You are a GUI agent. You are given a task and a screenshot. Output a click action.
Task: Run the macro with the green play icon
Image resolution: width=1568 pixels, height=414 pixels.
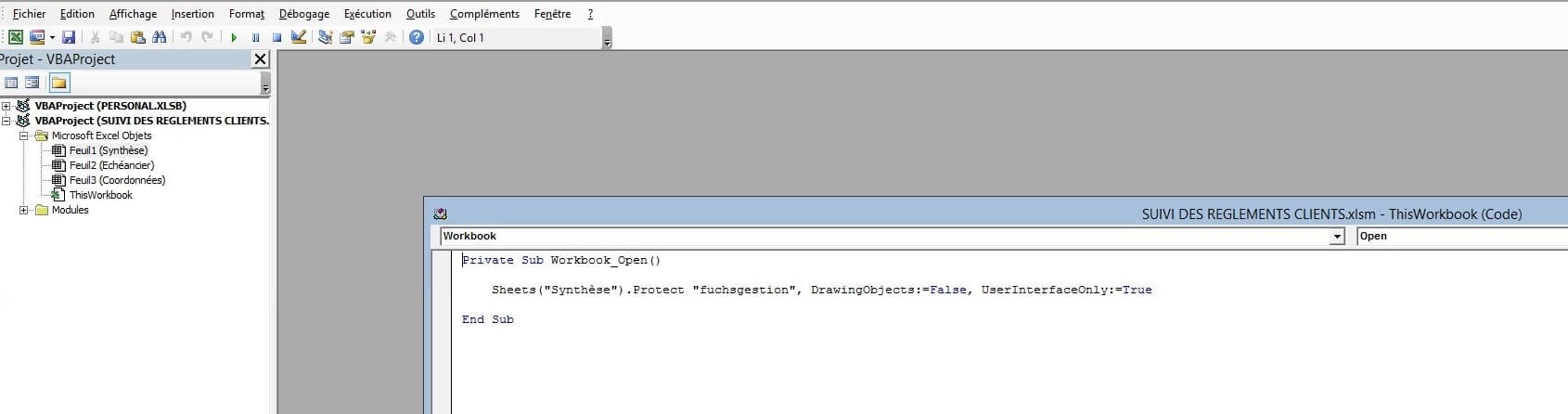[234, 37]
